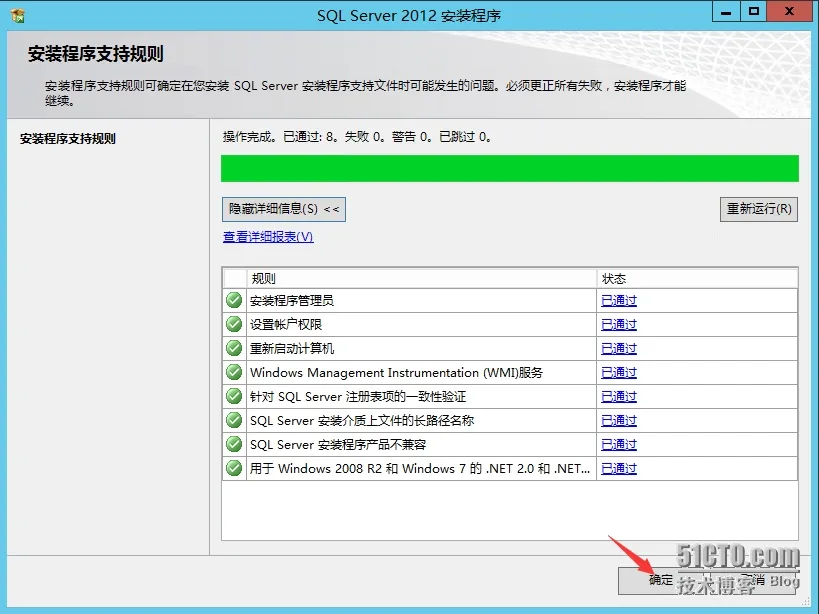Click the check icon for 注册表项的一致性验证

[234, 396]
